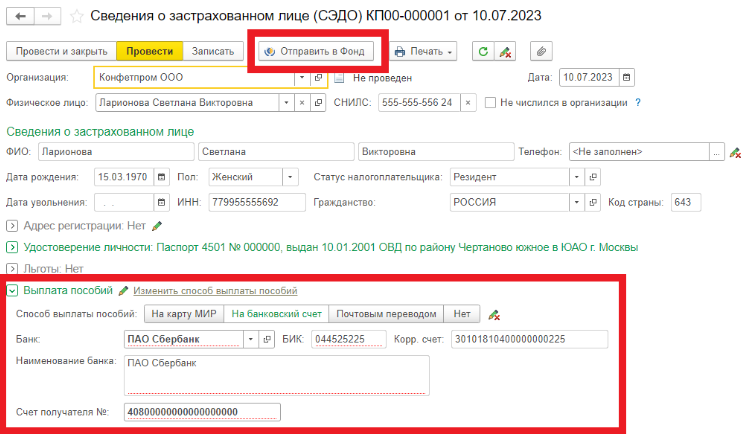Open calendar picker for Дата рождения
The height and width of the screenshot is (438, 748).
162,177
